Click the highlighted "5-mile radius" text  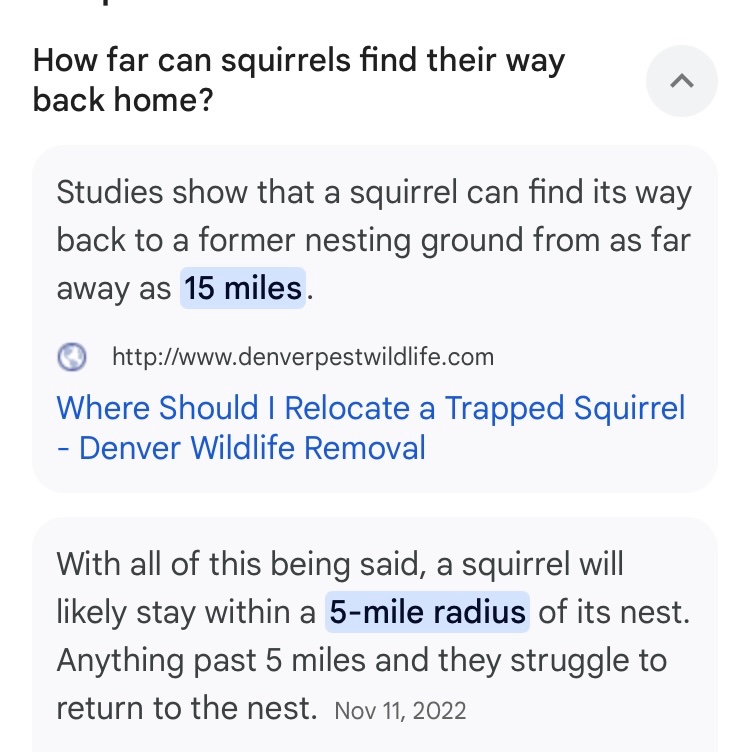coord(428,612)
